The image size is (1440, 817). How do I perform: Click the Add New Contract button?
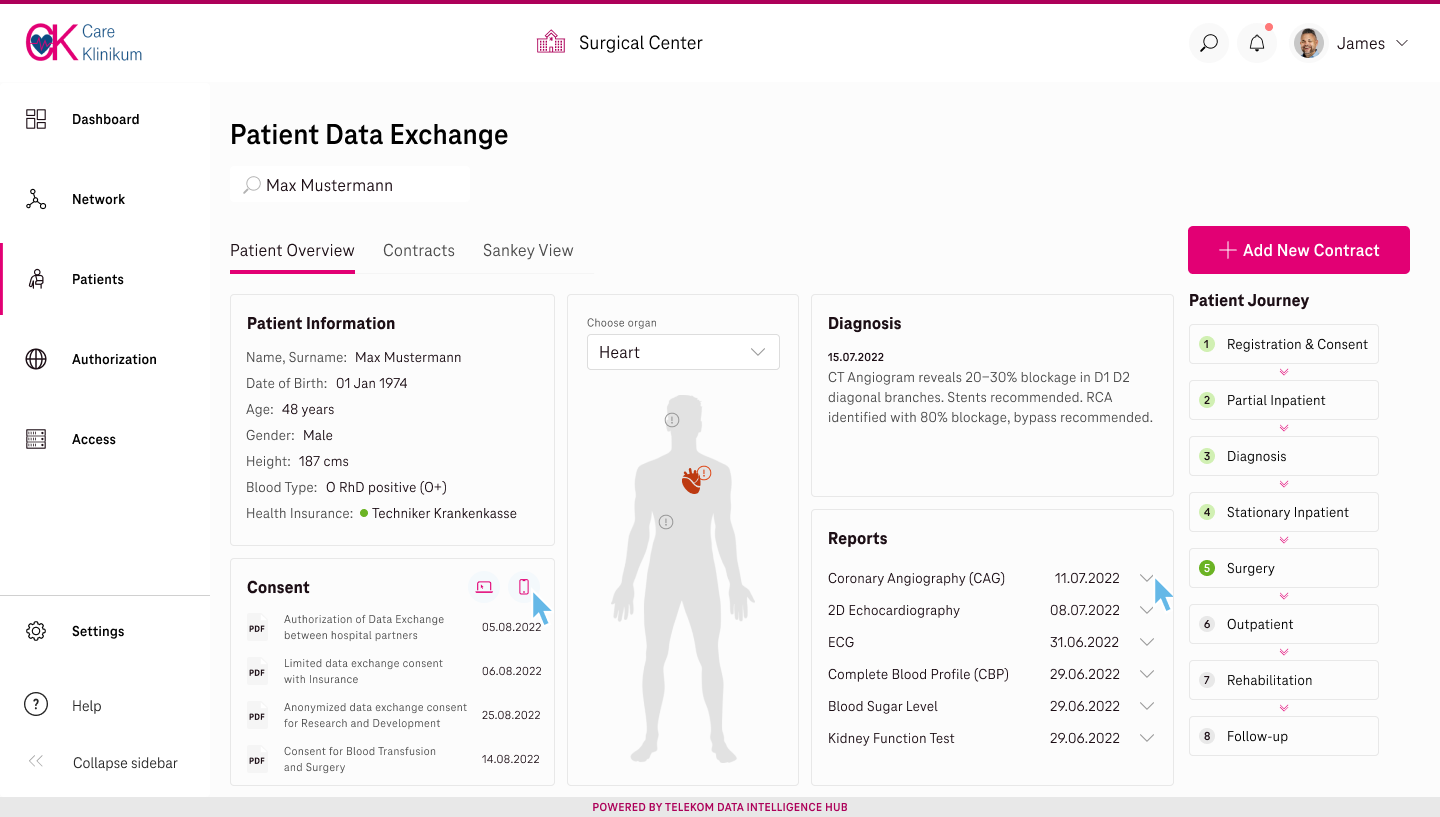(x=1298, y=250)
